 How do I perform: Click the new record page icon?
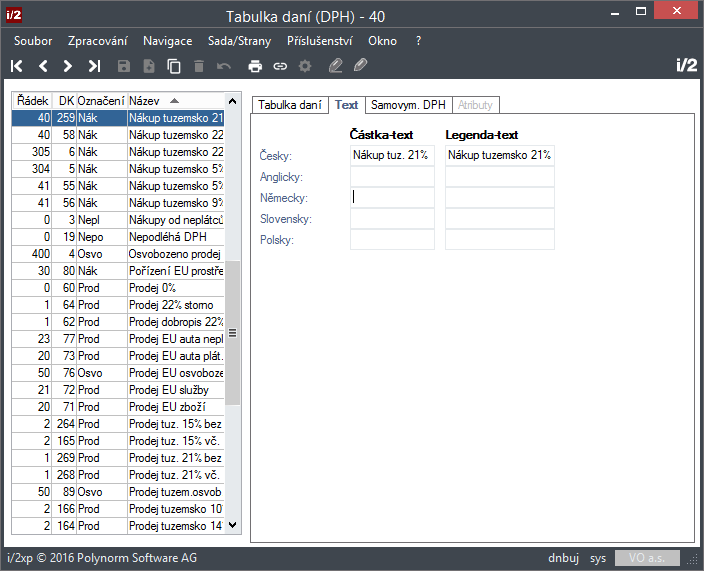149,66
